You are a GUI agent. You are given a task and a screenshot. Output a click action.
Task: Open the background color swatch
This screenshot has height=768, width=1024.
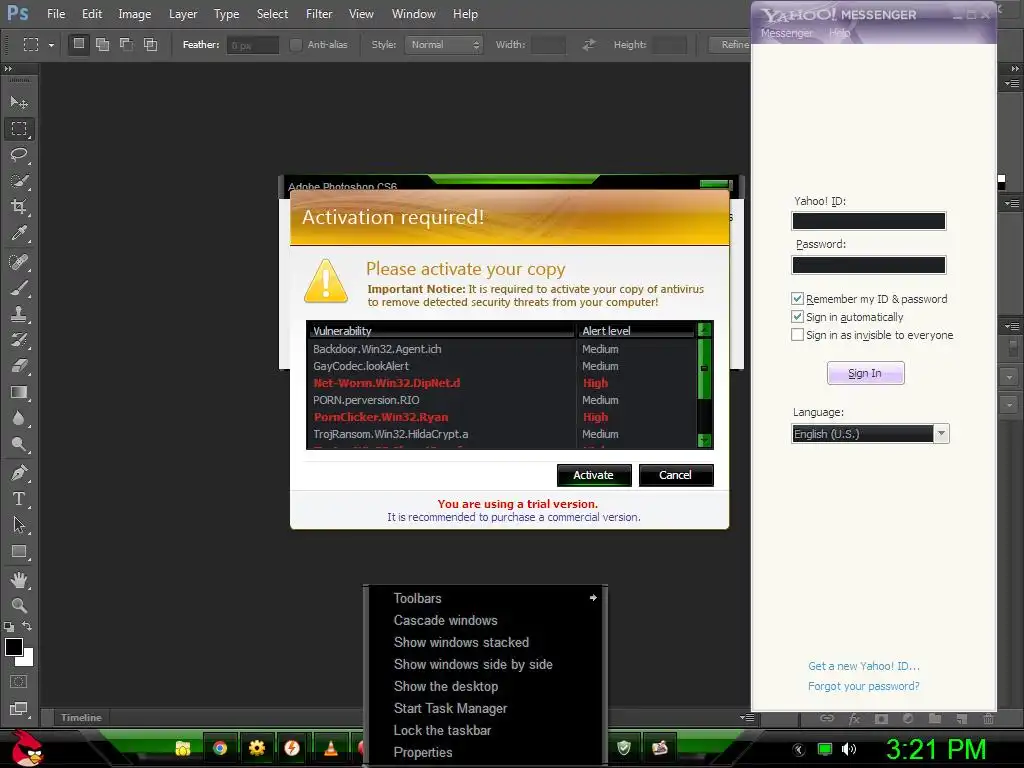28,660
